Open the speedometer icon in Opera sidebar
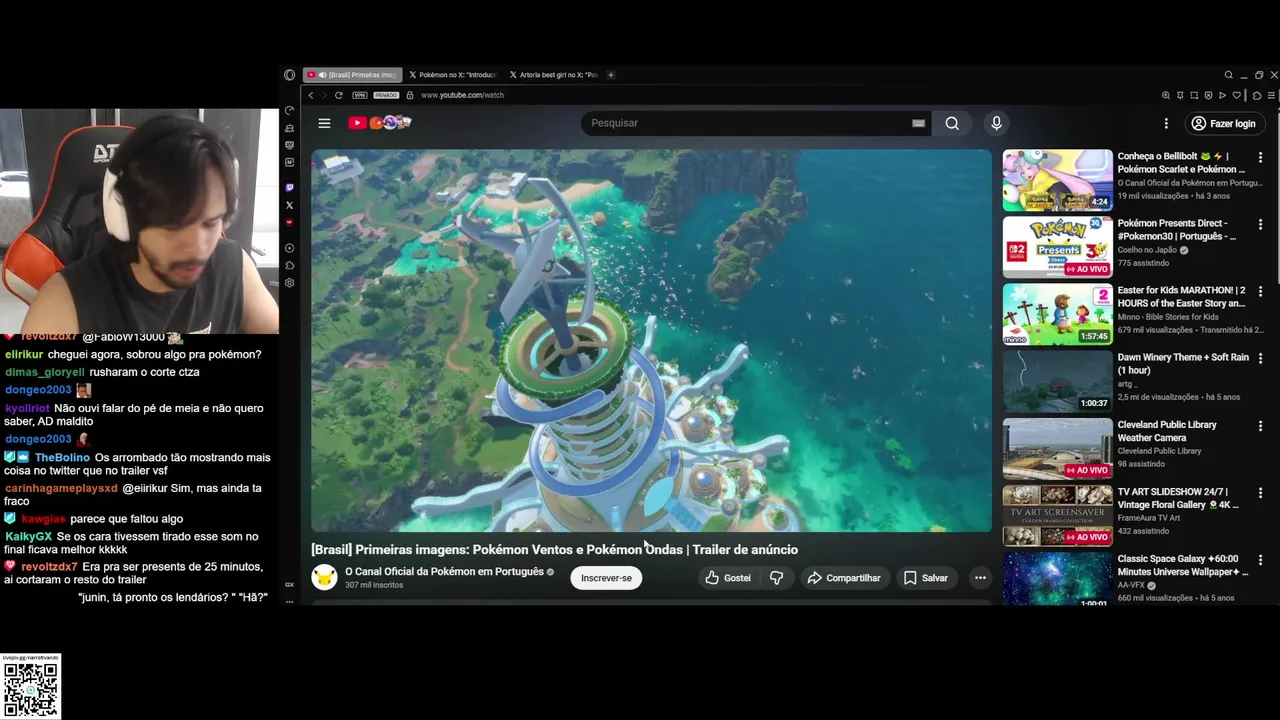Viewport: 1280px width, 720px height. [290, 110]
